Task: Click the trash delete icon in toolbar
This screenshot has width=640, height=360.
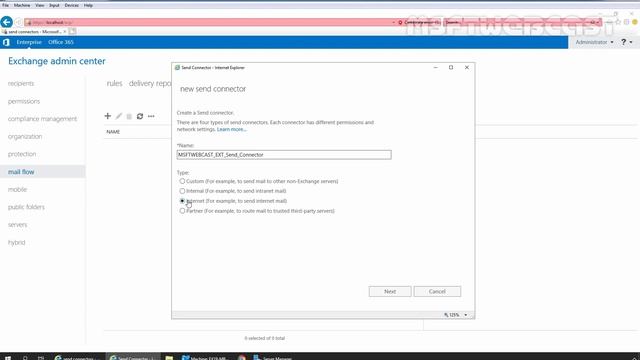Action: coord(129,116)
